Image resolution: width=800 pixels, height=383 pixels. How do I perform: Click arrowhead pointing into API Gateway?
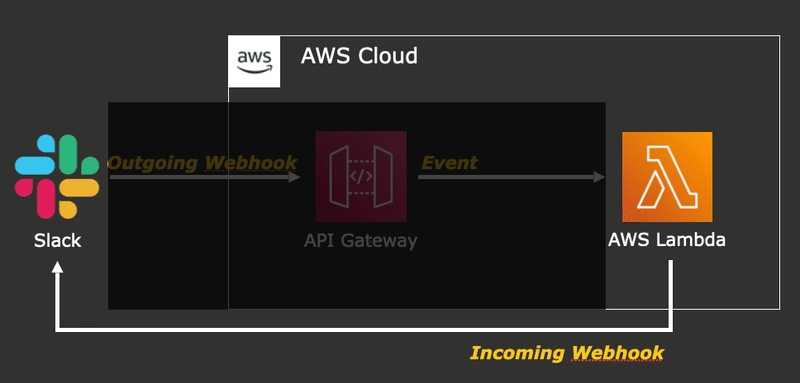pyautogui.click(x=294, y=177)
